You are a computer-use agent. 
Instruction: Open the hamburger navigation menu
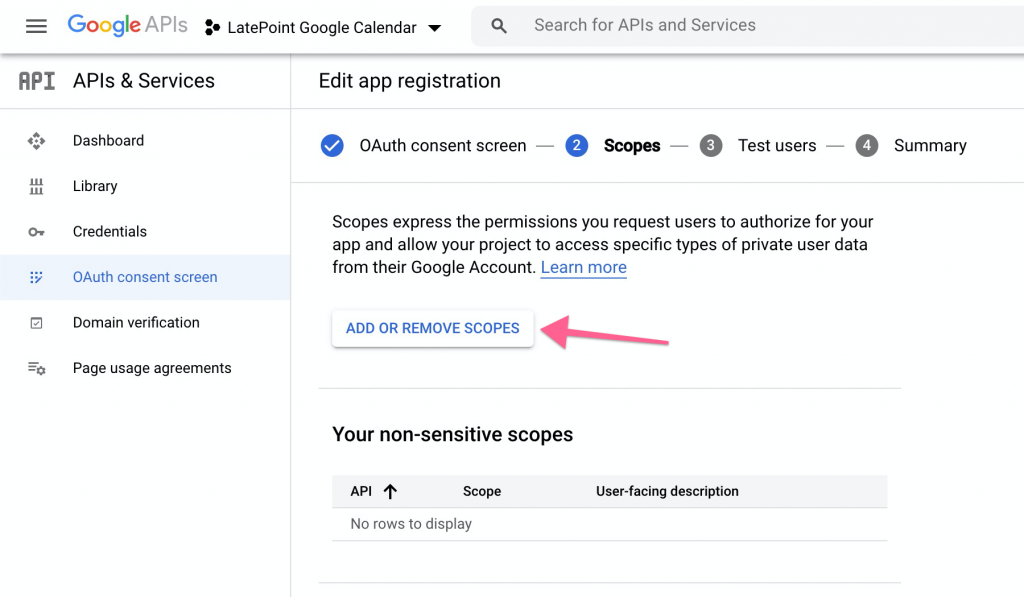36,26
